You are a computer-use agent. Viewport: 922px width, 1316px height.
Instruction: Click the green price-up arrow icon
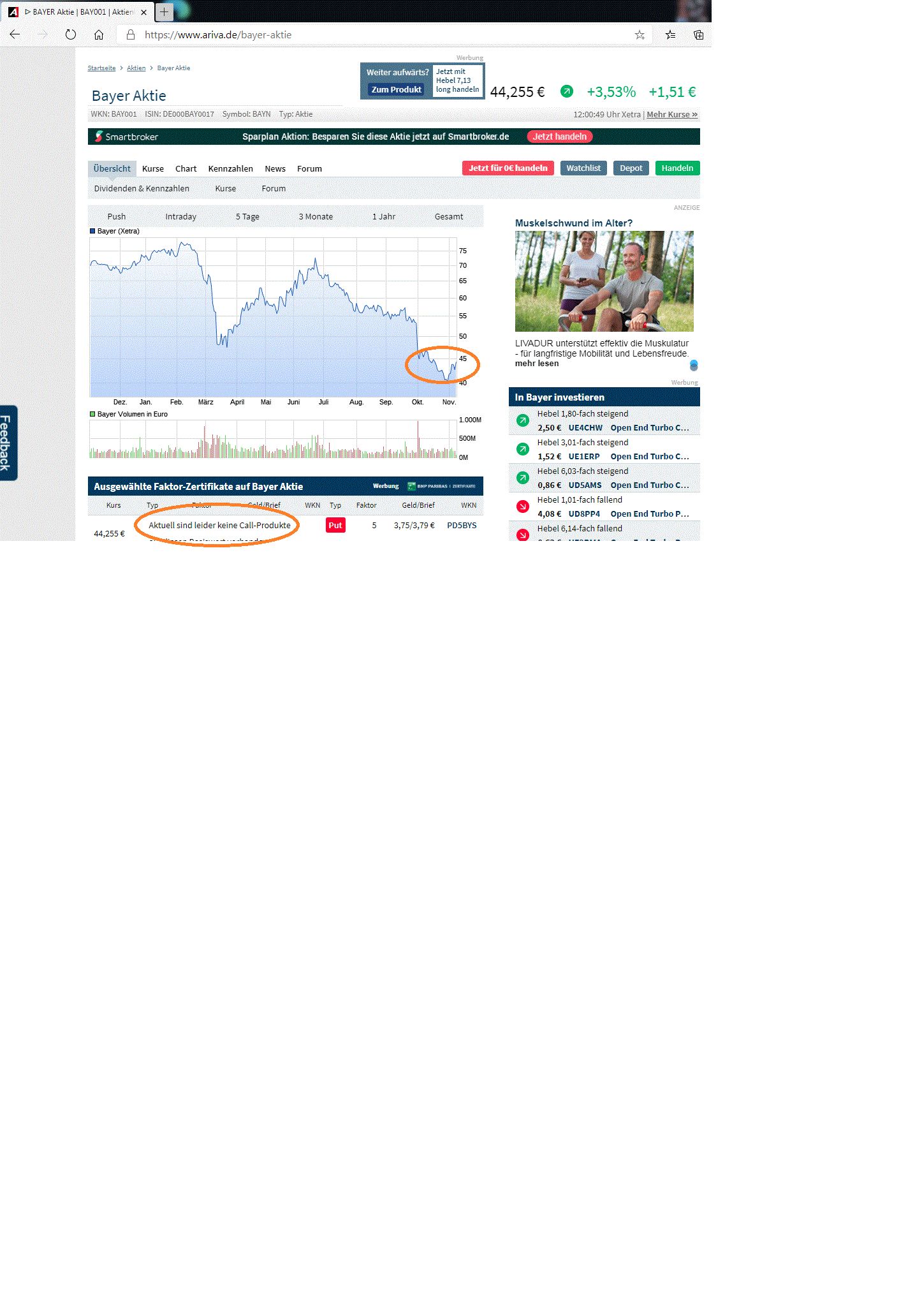pos(566,91)
